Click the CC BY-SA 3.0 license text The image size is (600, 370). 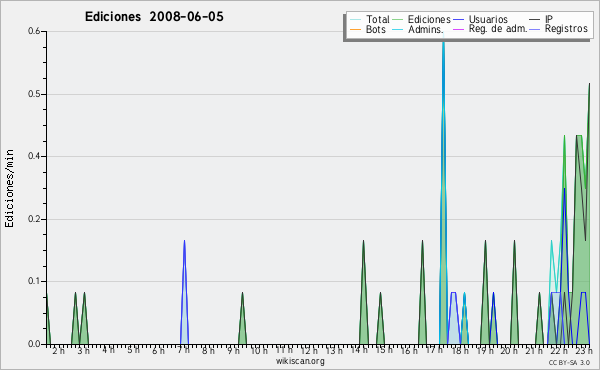click(569, 362)
